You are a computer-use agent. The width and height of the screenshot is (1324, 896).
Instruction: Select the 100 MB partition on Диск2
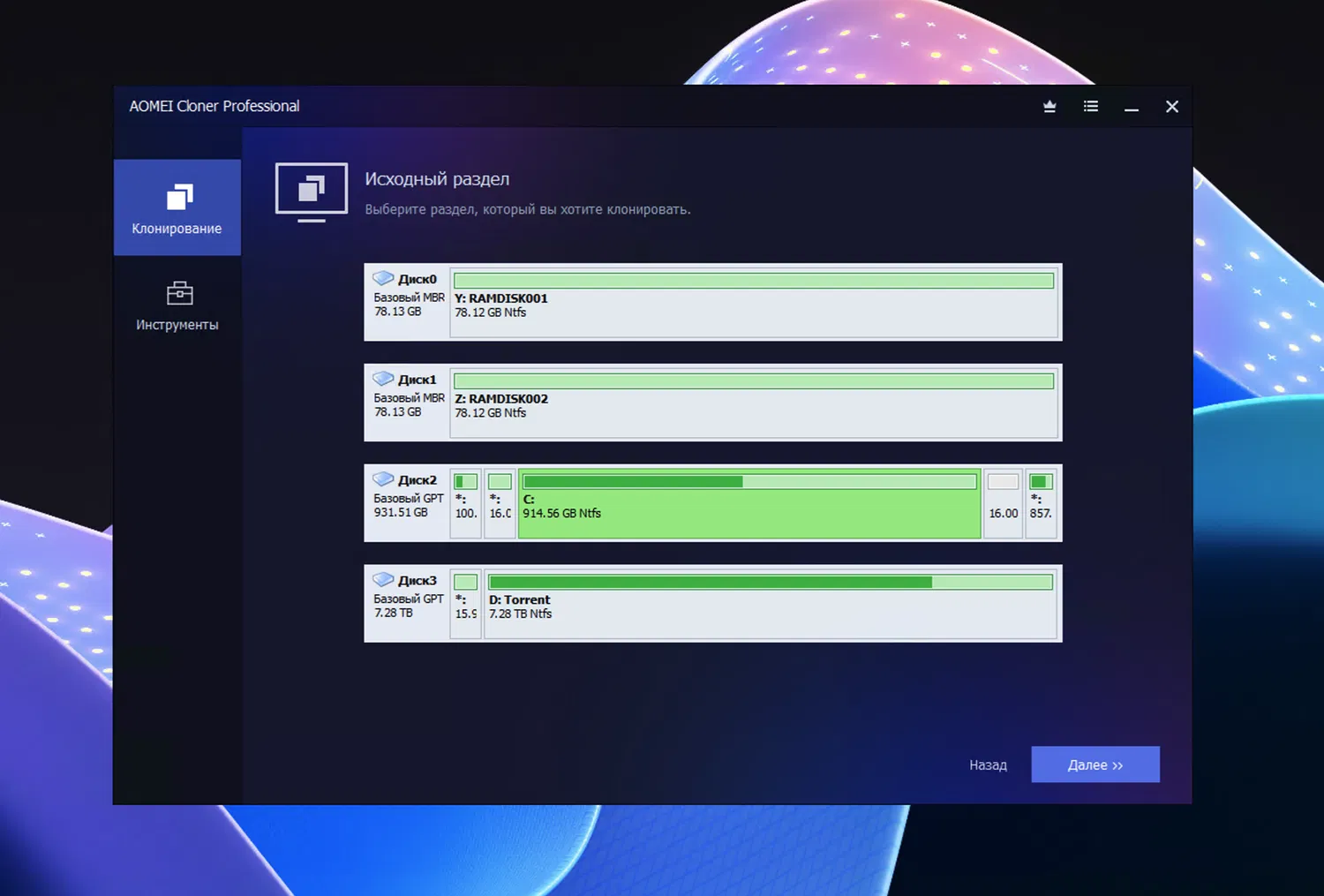(x=466, y=503)
